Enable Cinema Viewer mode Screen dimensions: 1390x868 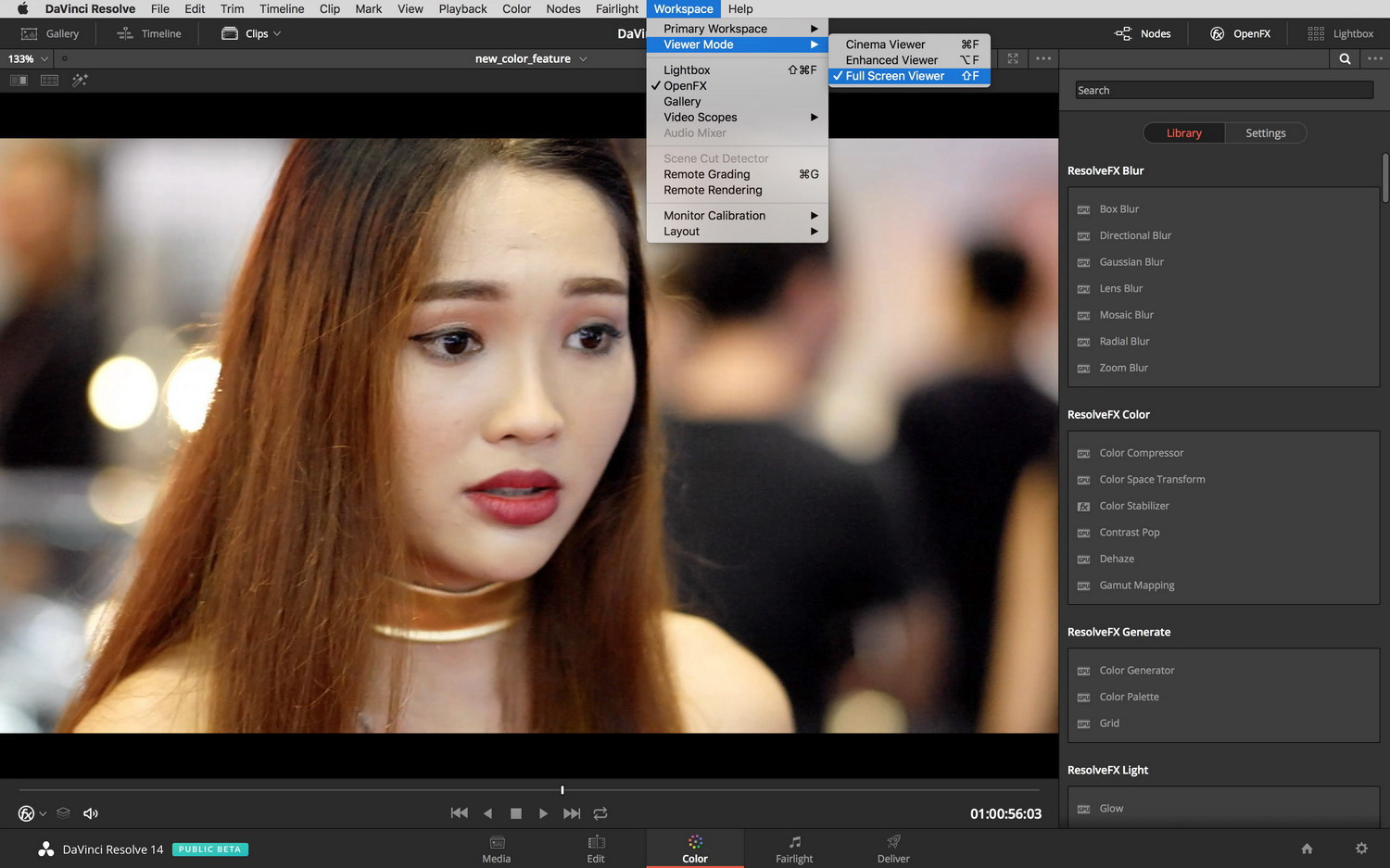pyautogui.click(x=909, y=44)
